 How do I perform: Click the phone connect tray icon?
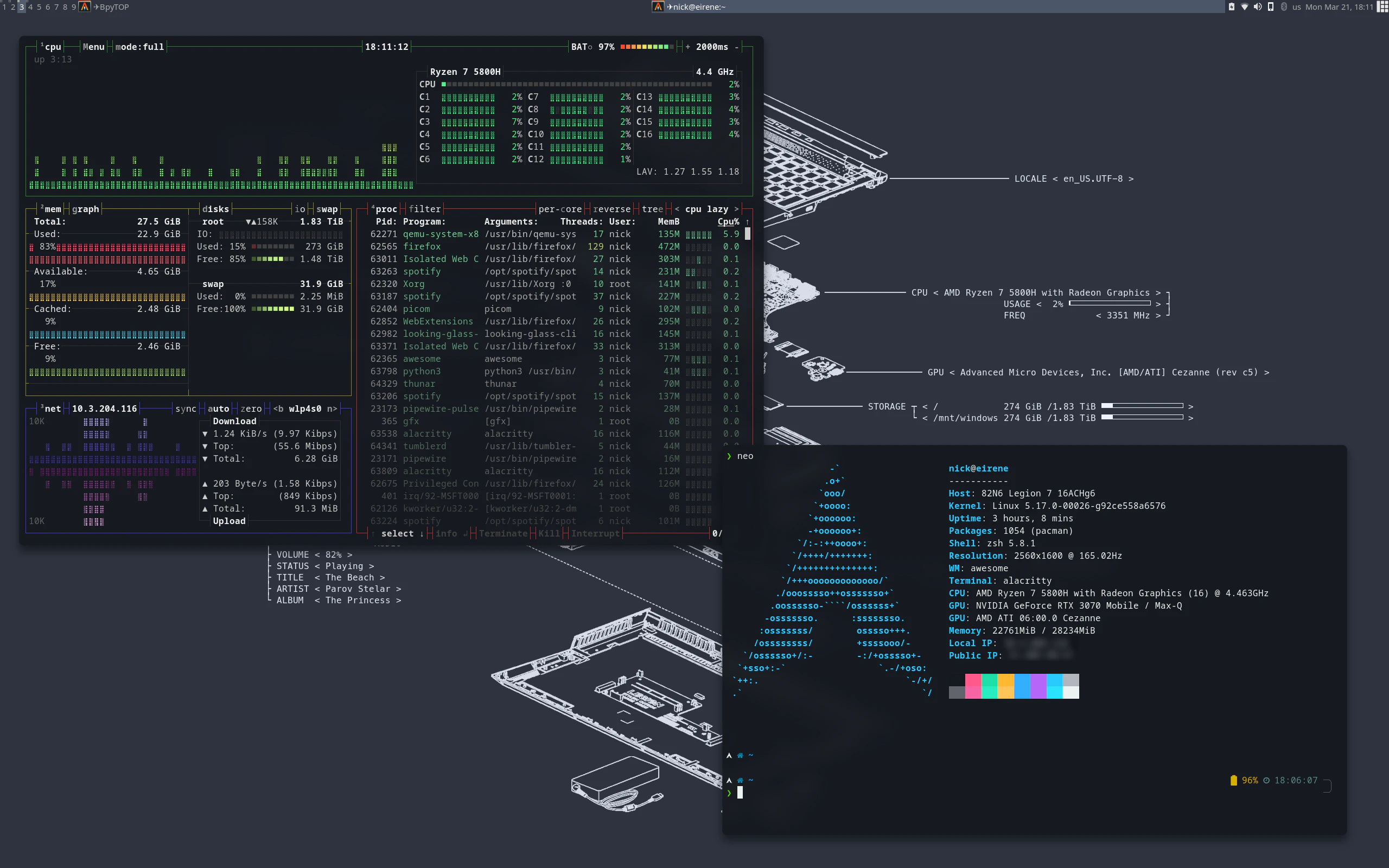[1270, 7]
